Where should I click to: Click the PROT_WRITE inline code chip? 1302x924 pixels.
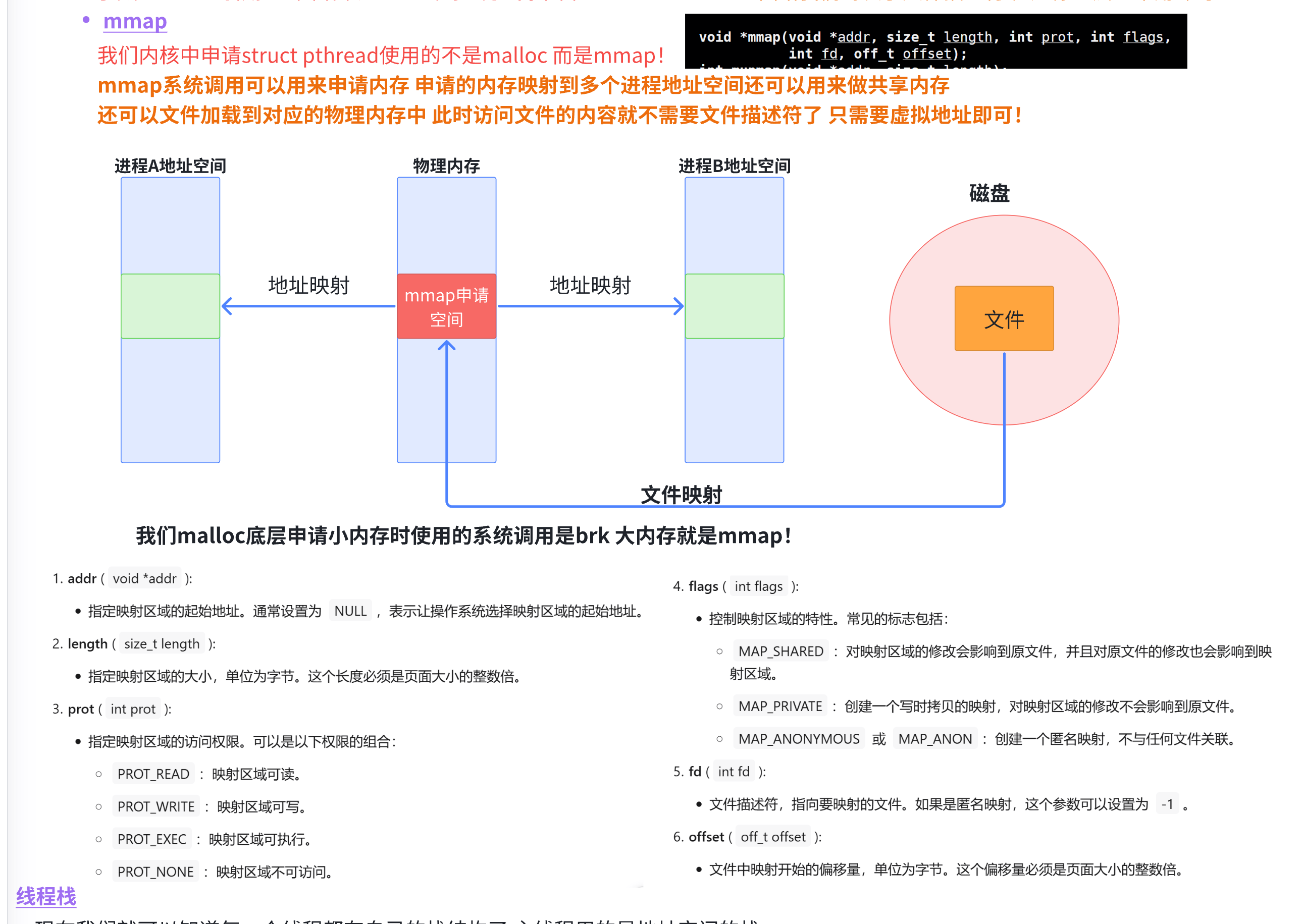[156, 806]
